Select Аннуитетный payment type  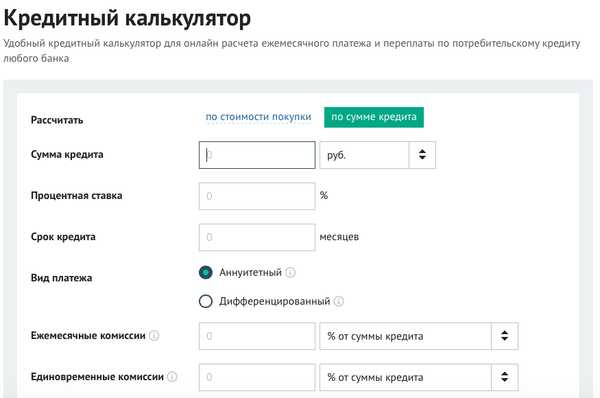(205, 272)
